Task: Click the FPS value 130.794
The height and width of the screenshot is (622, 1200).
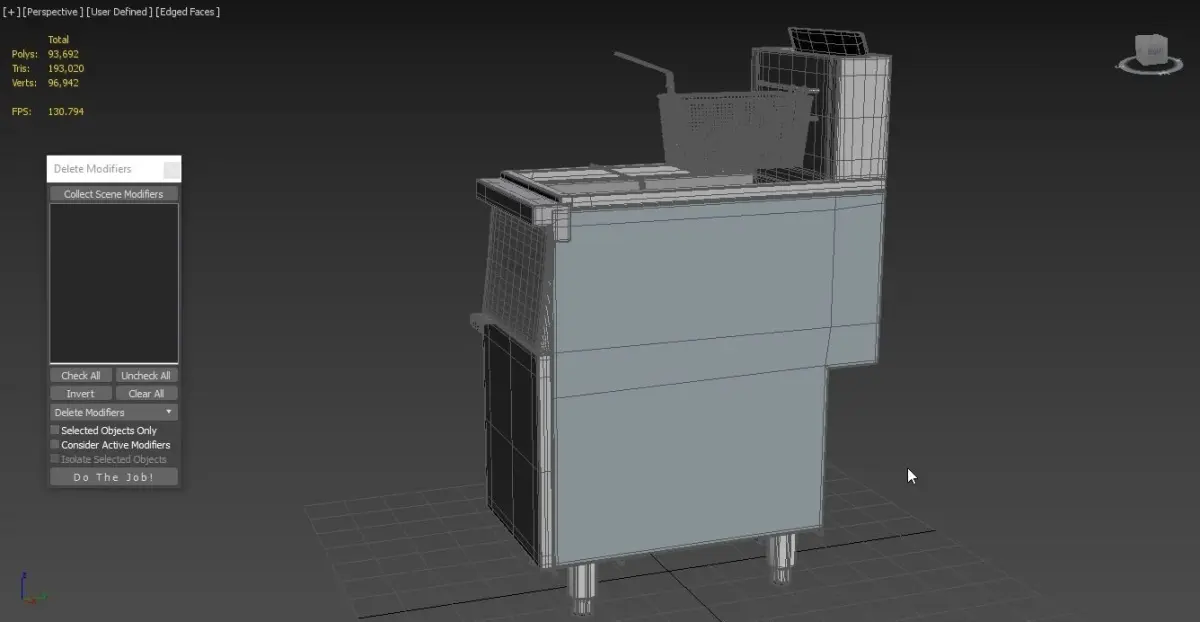Action: pos(66,112)
